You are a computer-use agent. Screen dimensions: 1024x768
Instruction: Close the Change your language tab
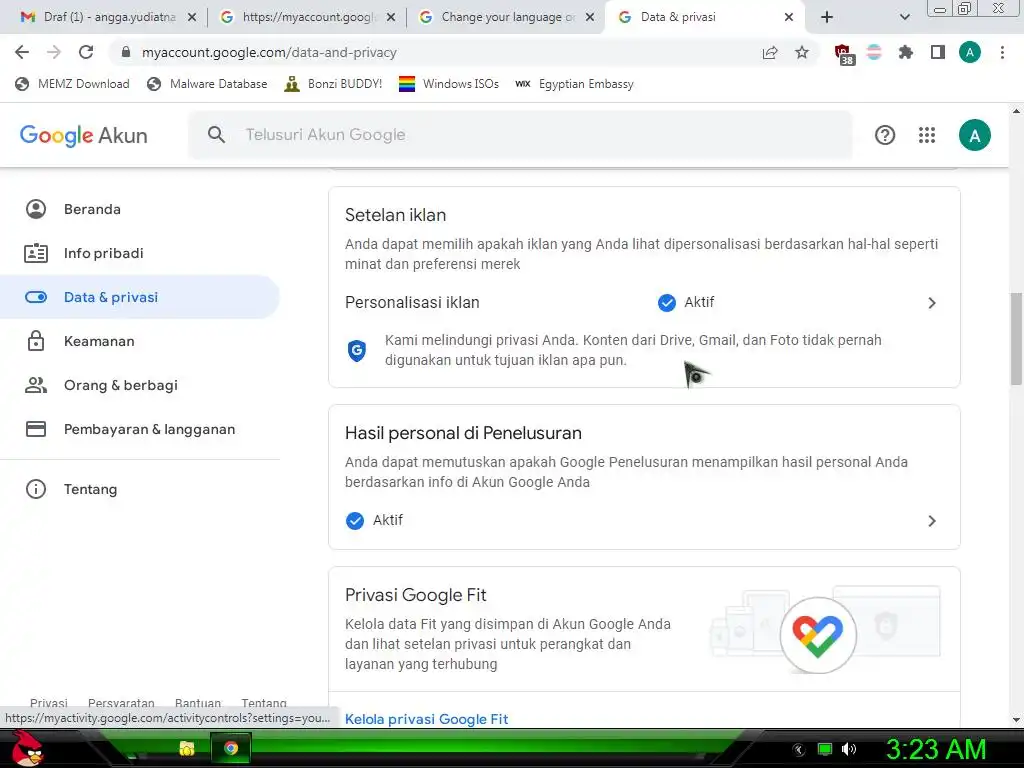coord(590,17)
